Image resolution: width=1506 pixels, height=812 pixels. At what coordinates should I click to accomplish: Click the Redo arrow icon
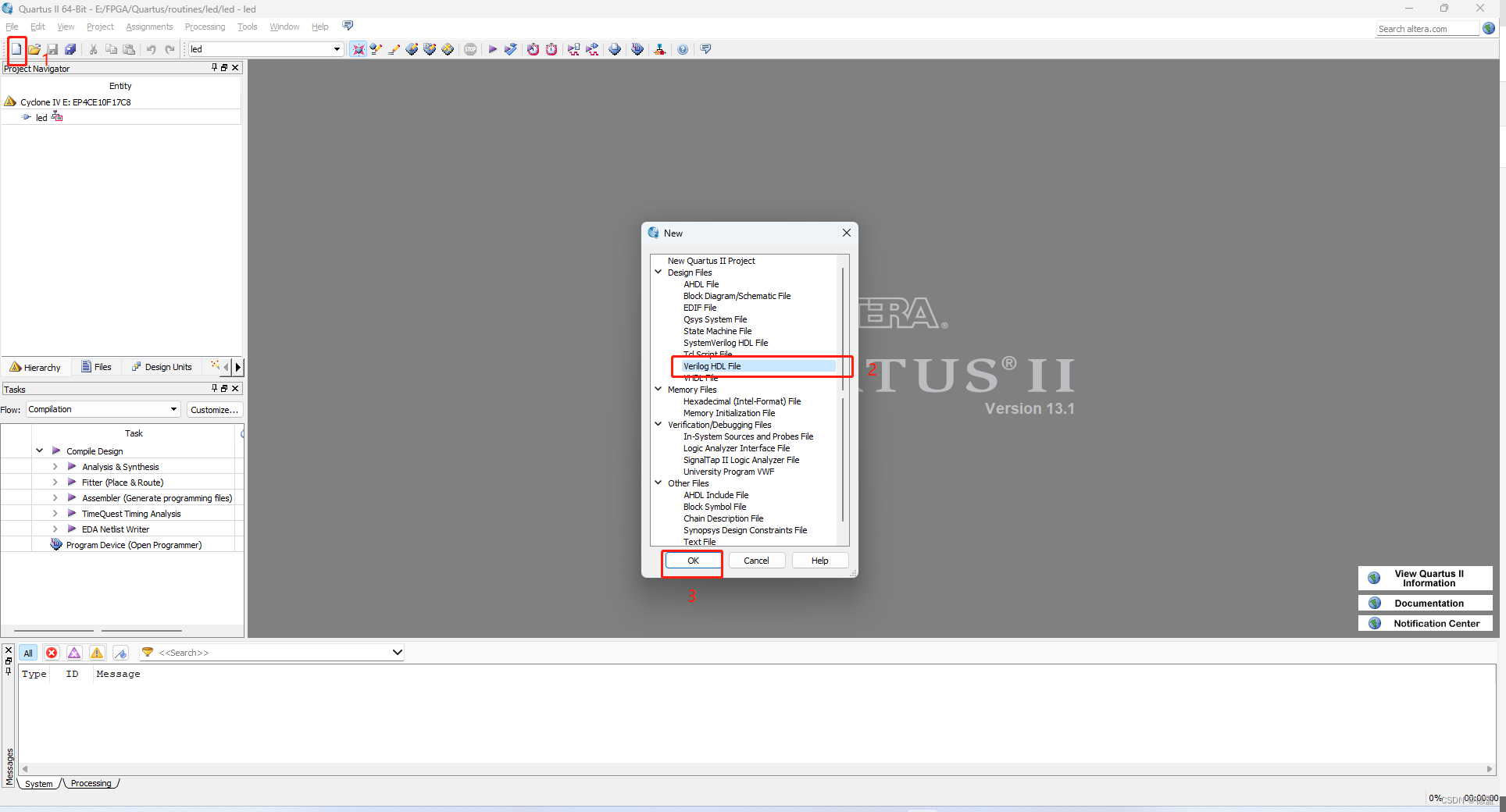(x=170, y=49)
